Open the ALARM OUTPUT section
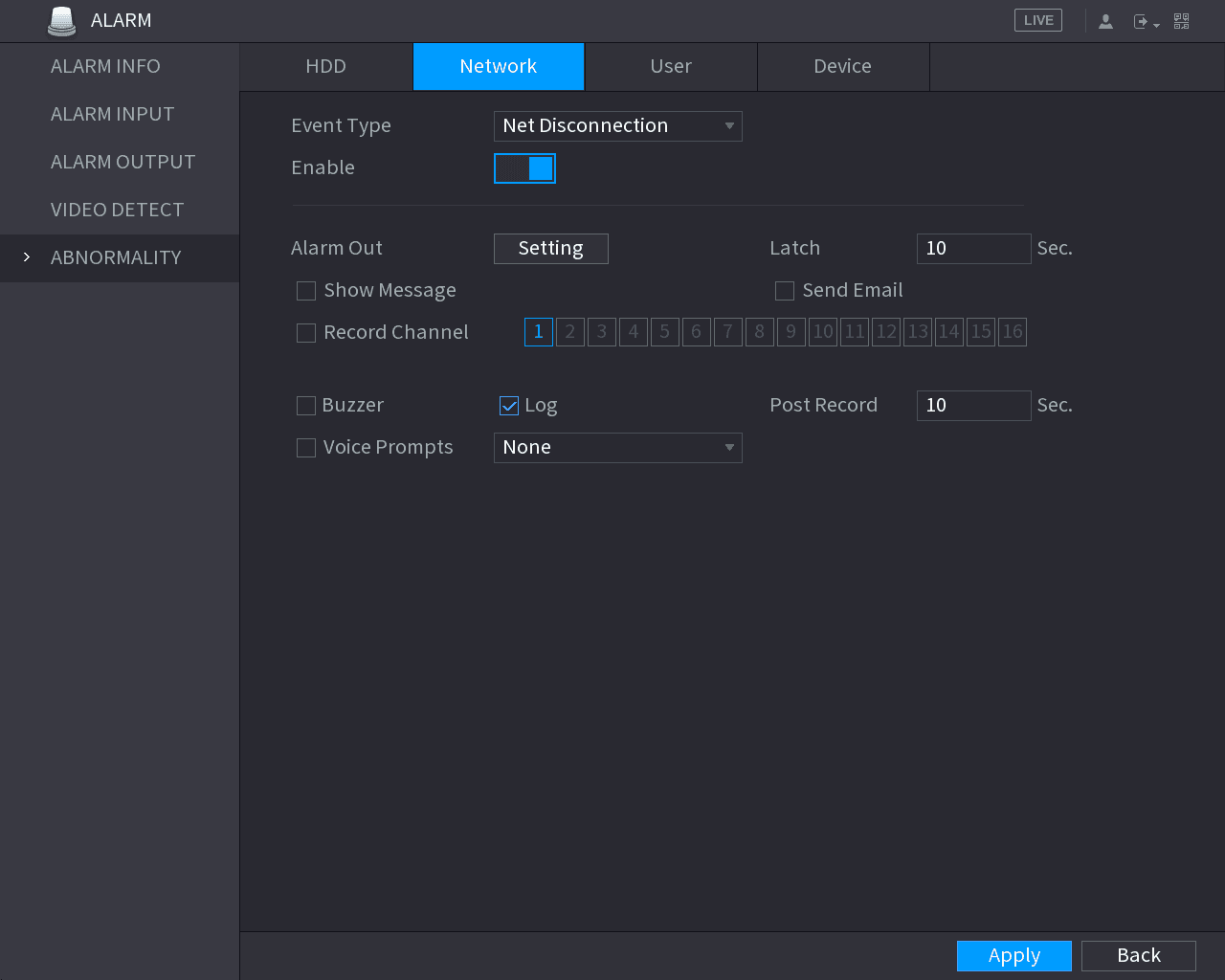Viewport: 1225px width, 980px height. pos(120,162)
